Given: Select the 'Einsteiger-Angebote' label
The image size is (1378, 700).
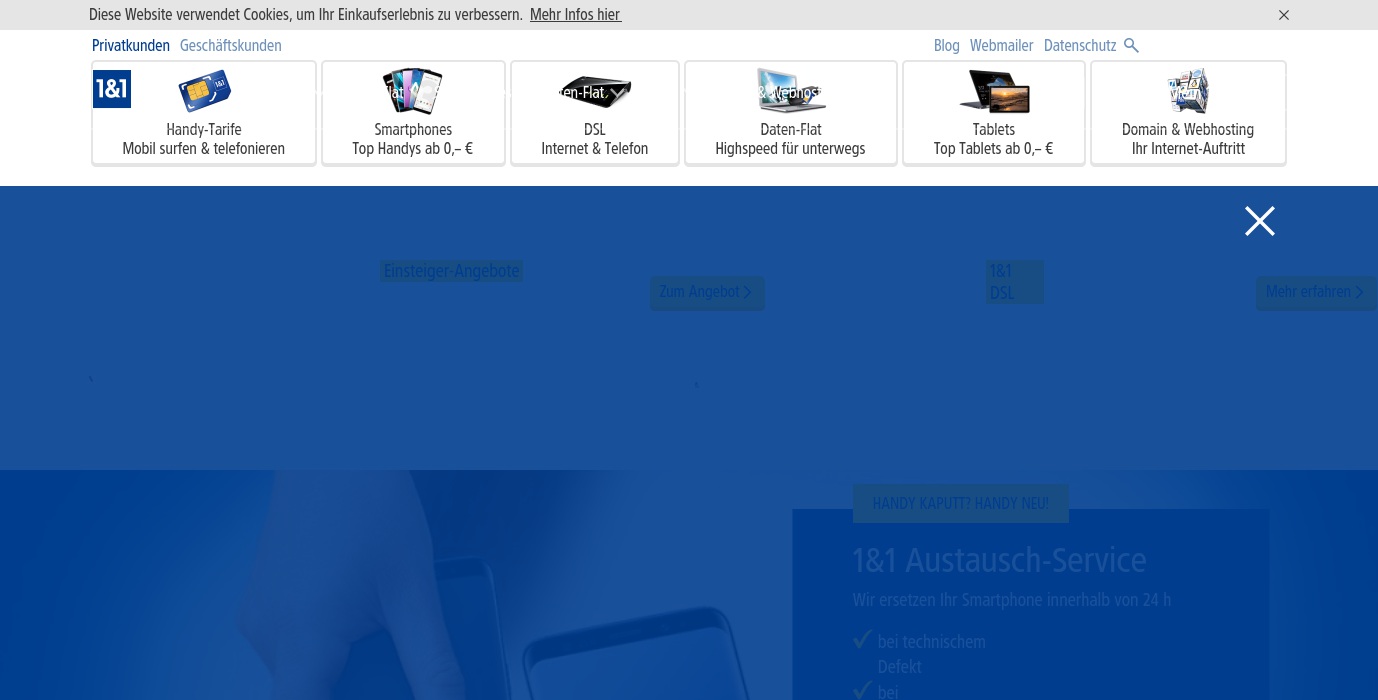Looking at the screenshot, I should pyautogui.click(x=452, y=272).
